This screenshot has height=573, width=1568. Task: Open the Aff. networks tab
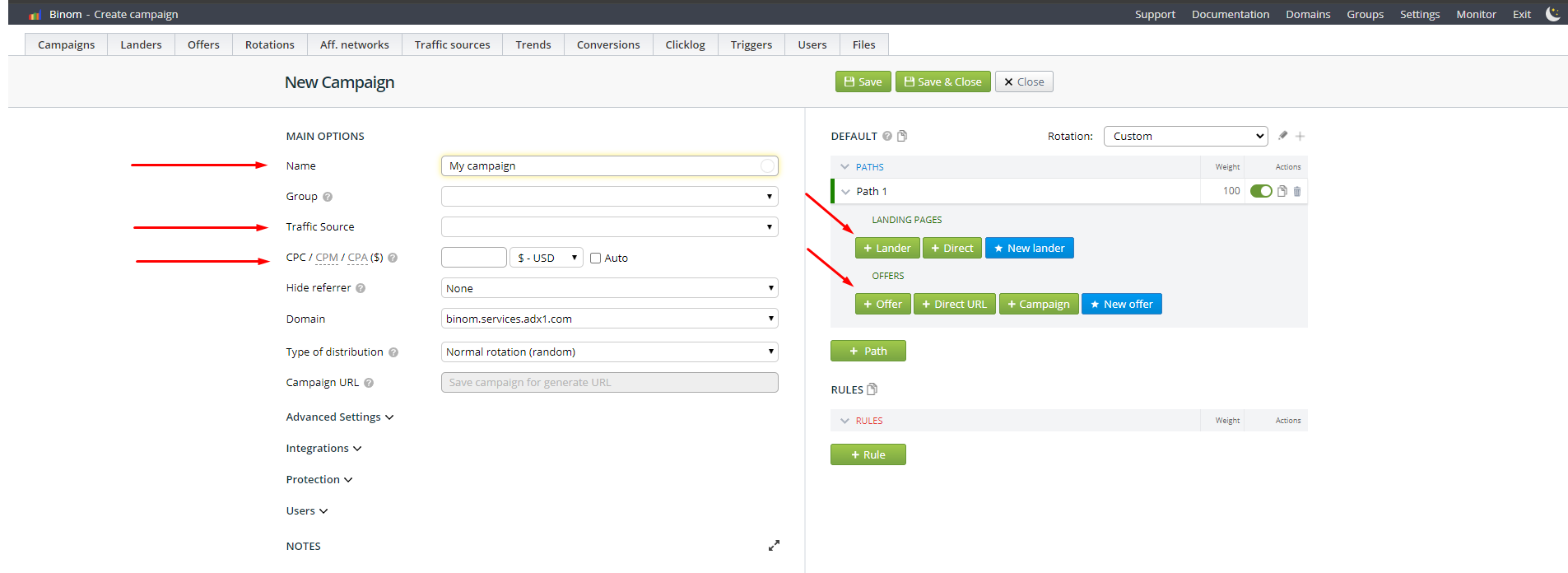(x=355, y=44)
